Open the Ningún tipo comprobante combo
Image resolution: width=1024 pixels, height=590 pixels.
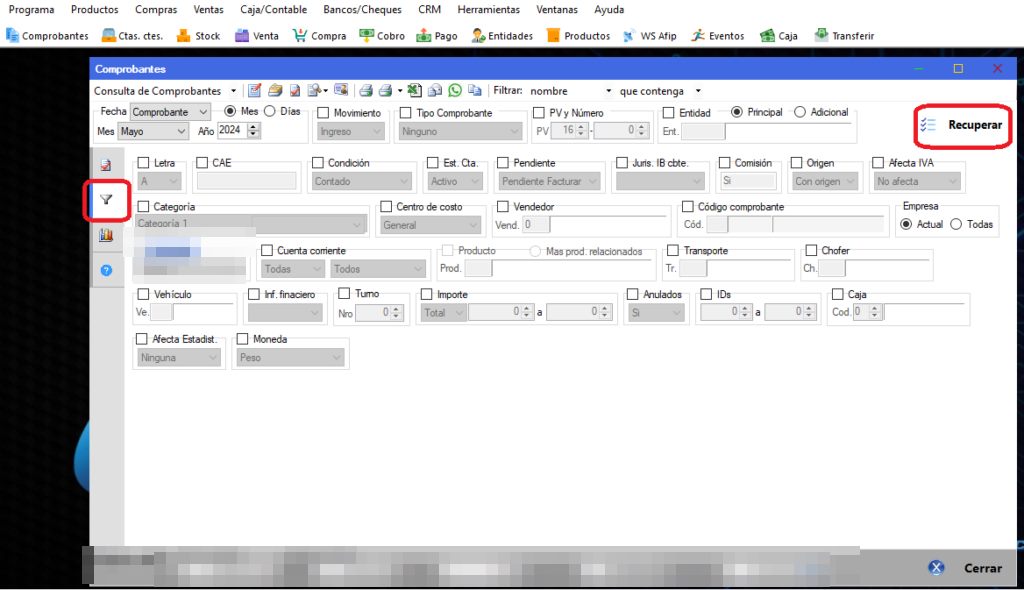point(461,131)
